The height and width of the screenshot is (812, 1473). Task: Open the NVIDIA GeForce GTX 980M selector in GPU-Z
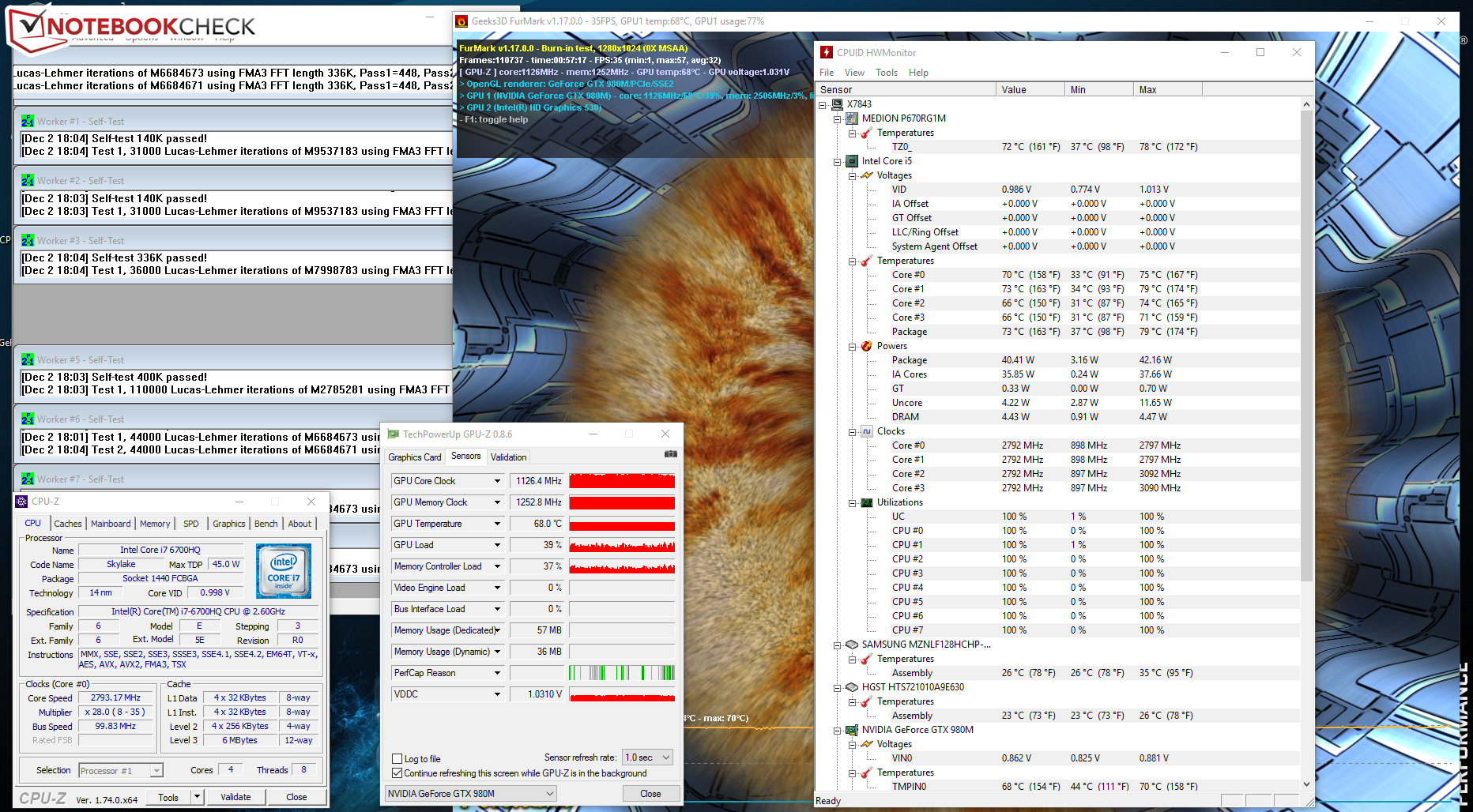[471, 794]
